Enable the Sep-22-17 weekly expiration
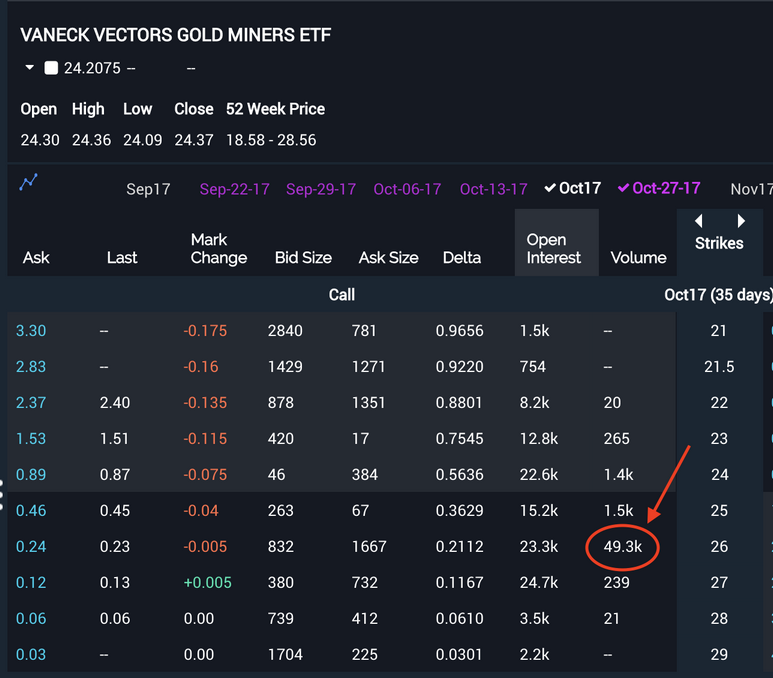The height and width of the screenshot is (678, 773). pos(234,189)
